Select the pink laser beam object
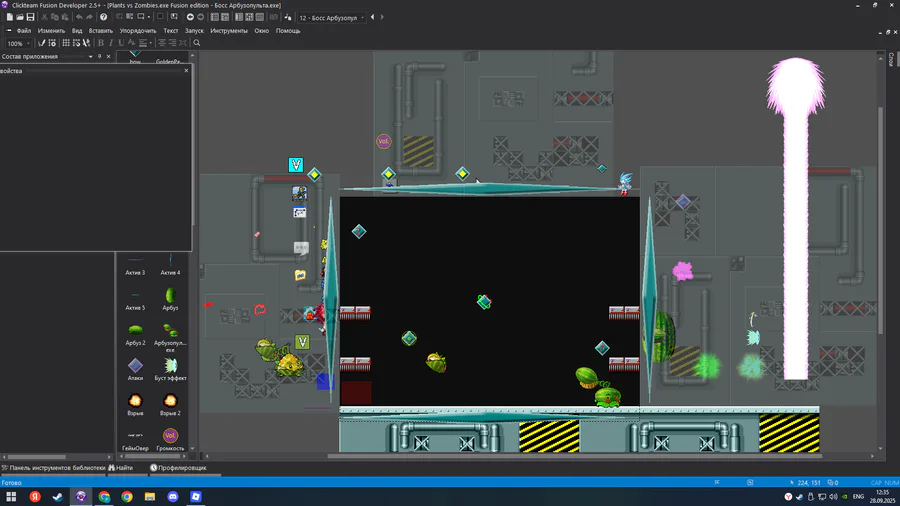 (x=796, y=218)
